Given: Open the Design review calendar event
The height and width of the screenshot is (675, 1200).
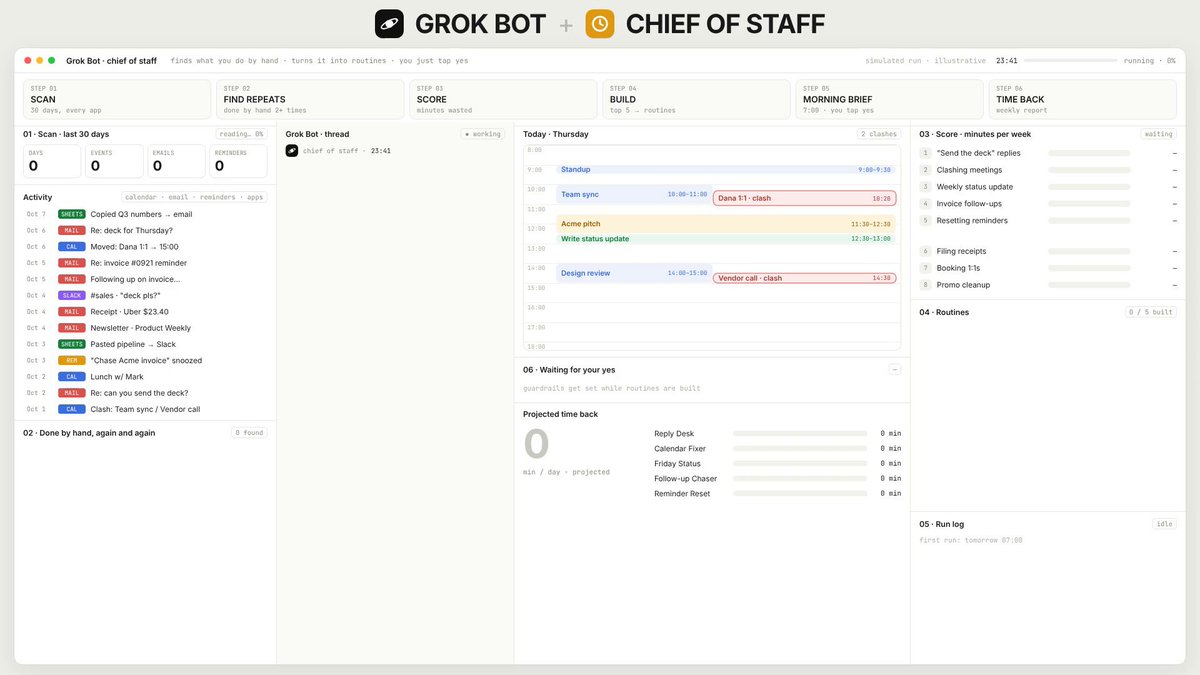Looking at the screenshot, I should [633, 273].
